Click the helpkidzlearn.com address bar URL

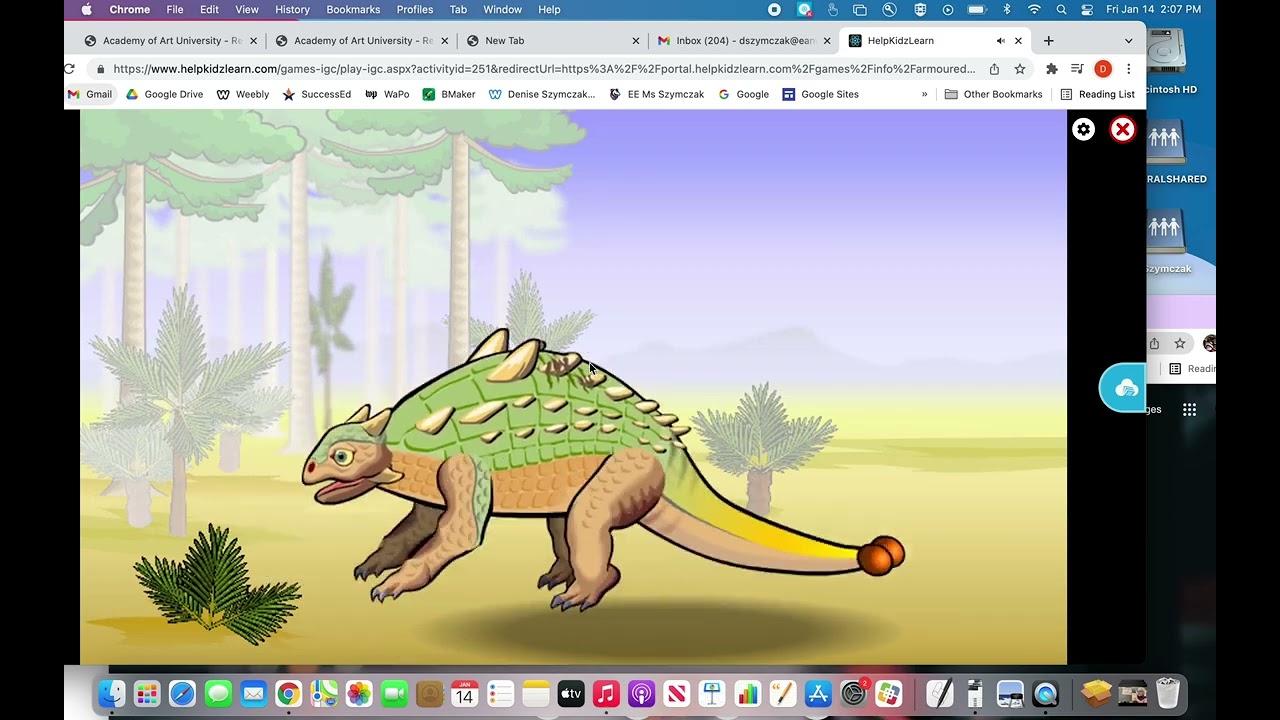coord(544,69)
